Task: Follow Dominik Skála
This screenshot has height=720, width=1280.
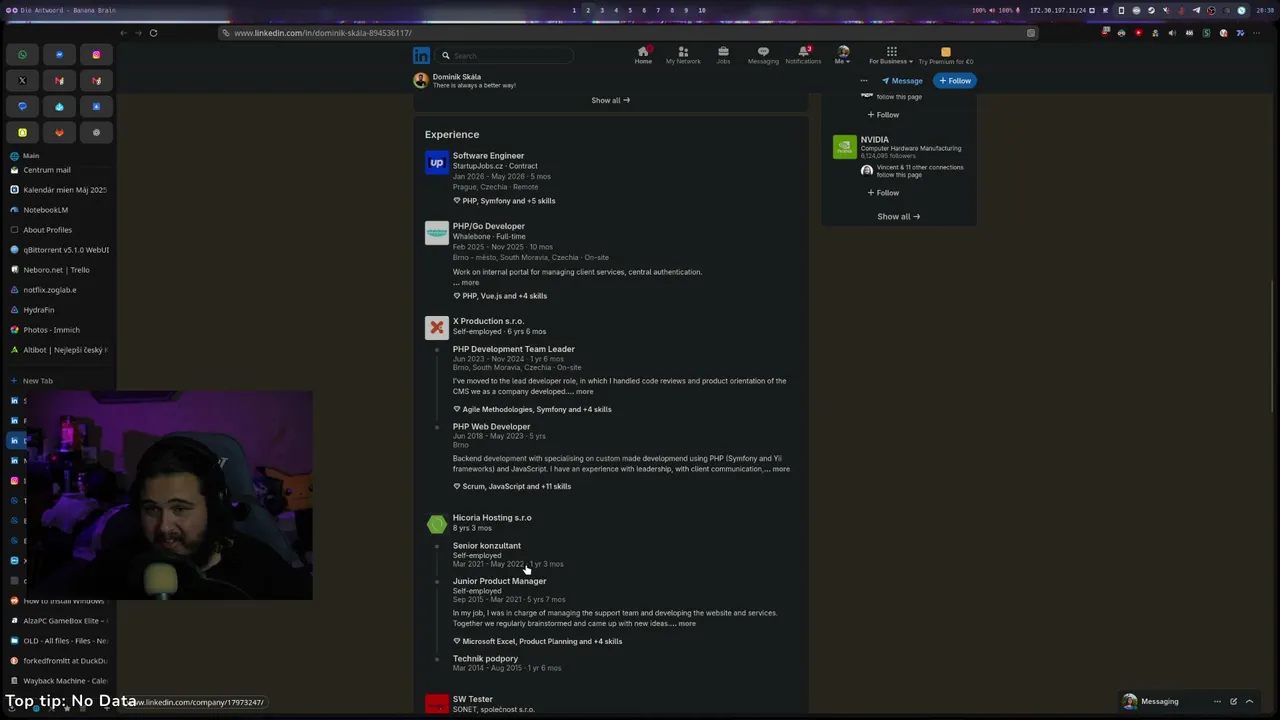Action: pyautogui.click(x=954, y=81)
